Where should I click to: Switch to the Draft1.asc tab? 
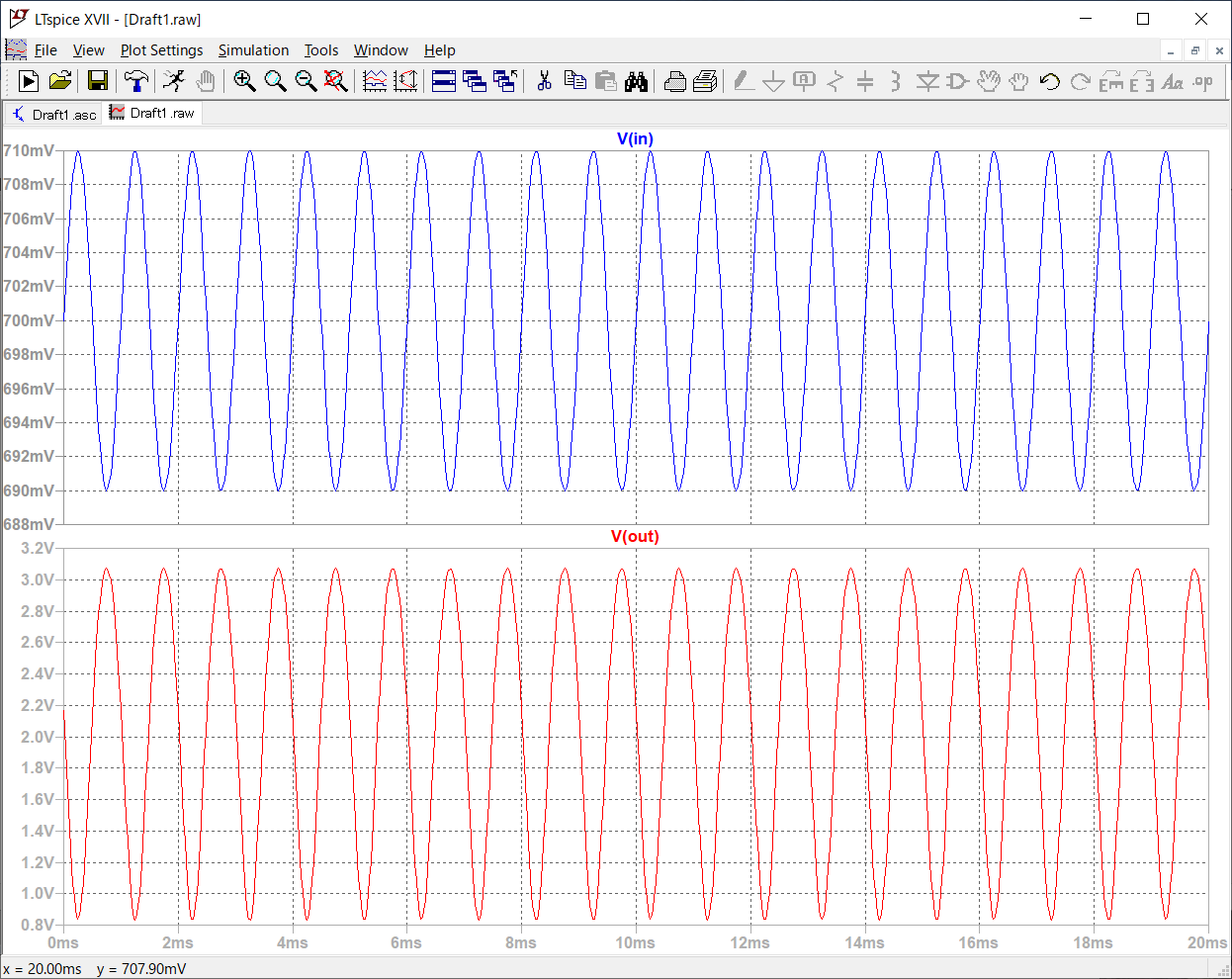[54, 115]
